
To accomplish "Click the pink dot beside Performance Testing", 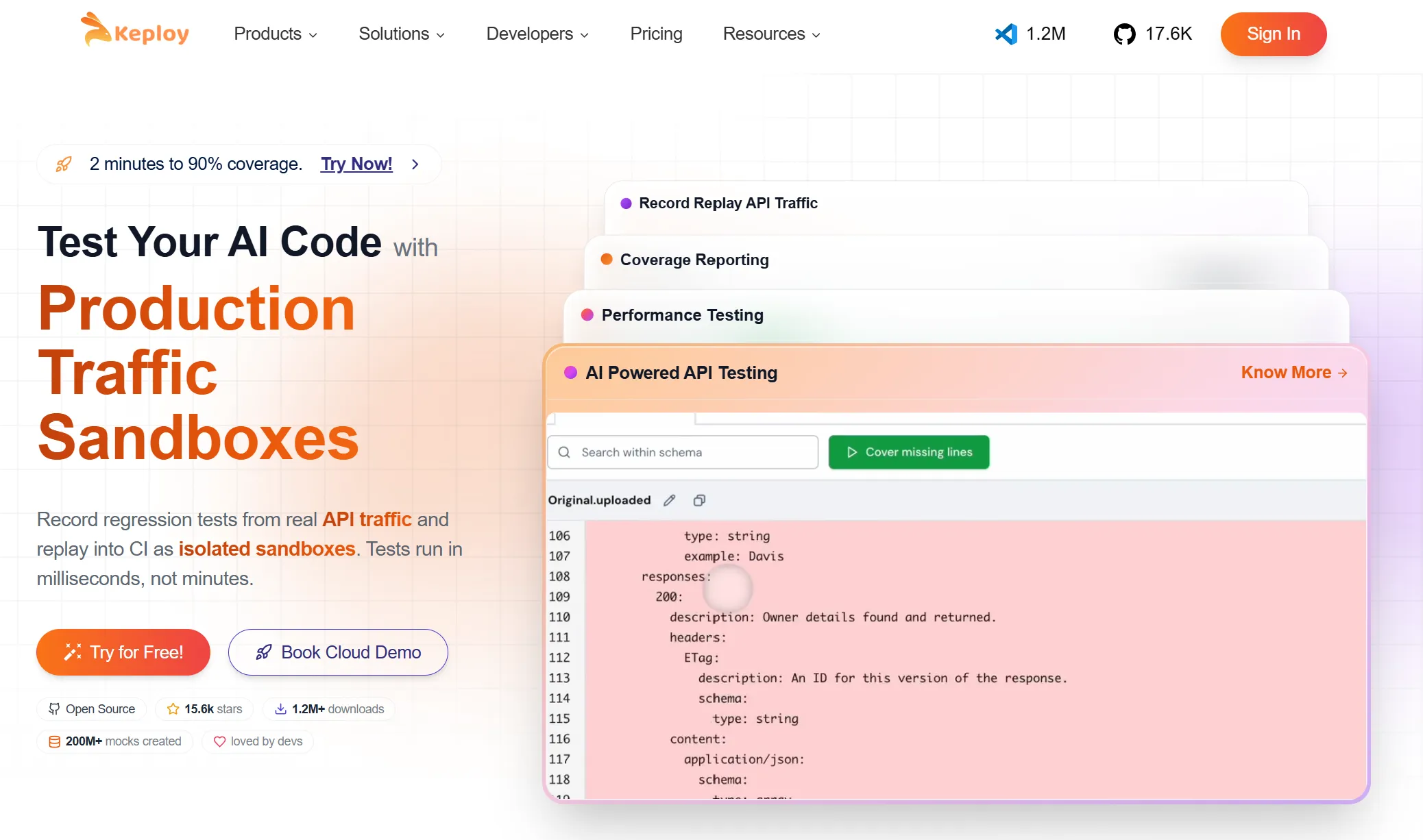I will click(587, 314).
